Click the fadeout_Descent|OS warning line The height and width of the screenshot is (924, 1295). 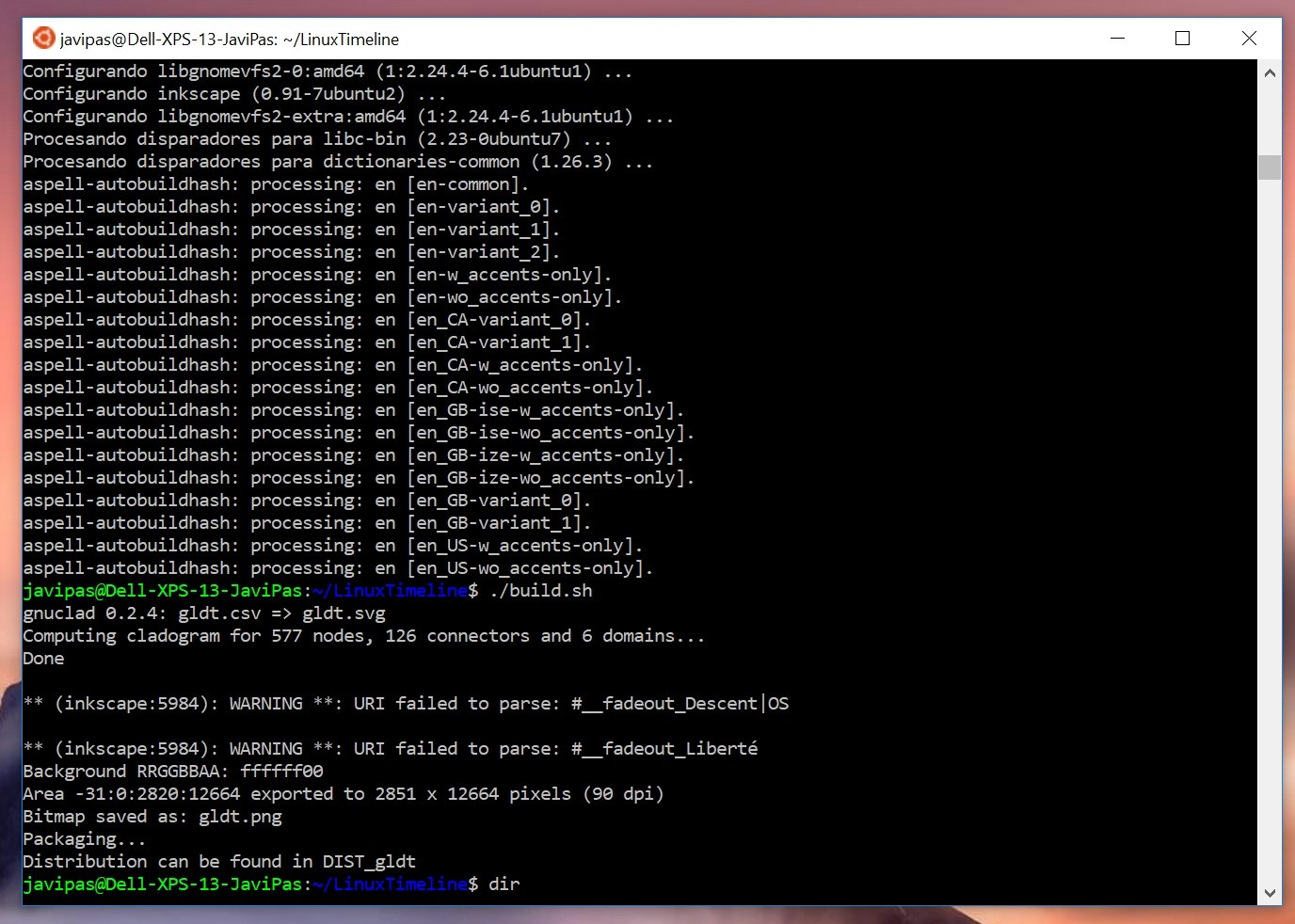pyautogui.click(x=405, y=704)
